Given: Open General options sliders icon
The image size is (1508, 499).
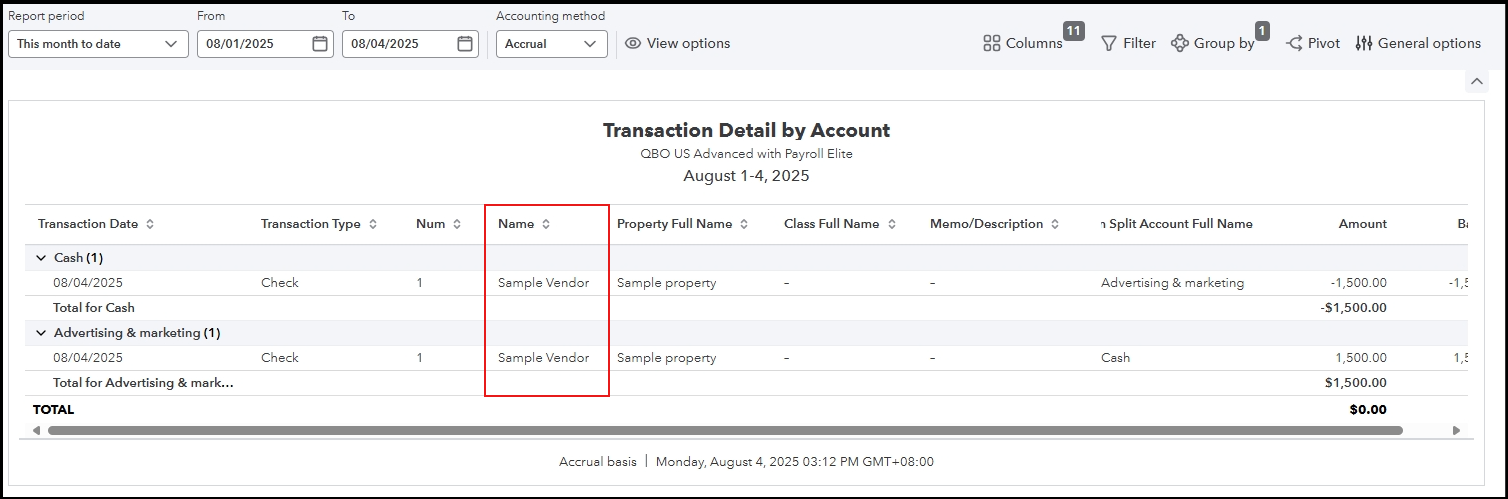Looking at the screenshot, I should tap(1364, 43).
